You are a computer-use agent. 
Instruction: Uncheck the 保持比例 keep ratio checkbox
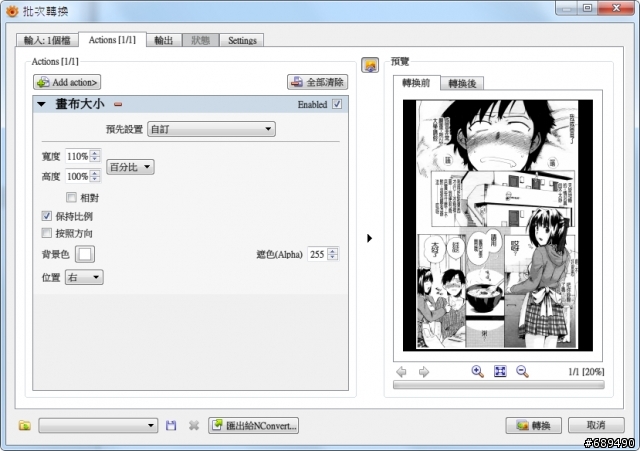click(47, 216)
